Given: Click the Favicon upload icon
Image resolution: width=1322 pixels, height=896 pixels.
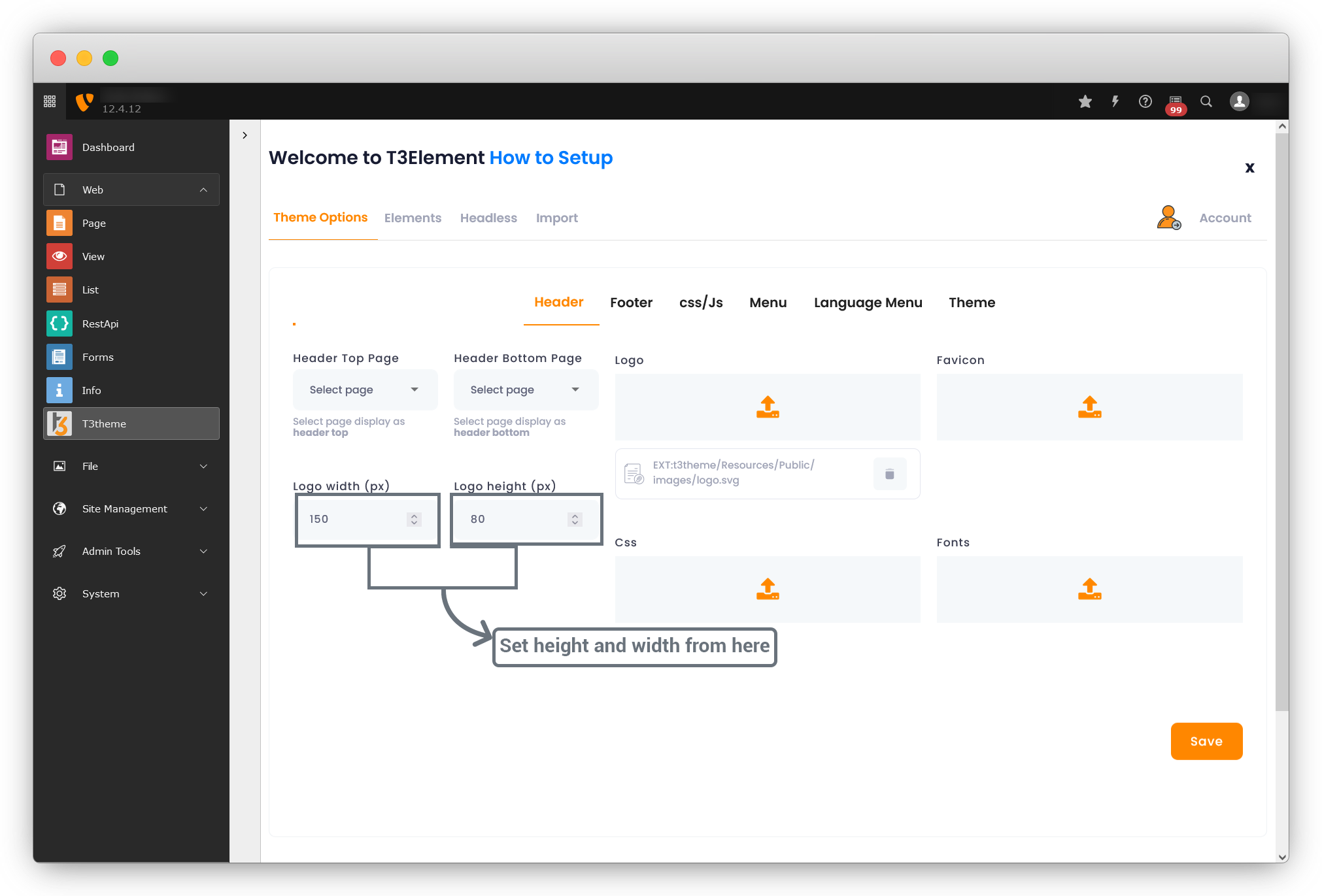Looking at the screenshot, I should click(1089, 407).
